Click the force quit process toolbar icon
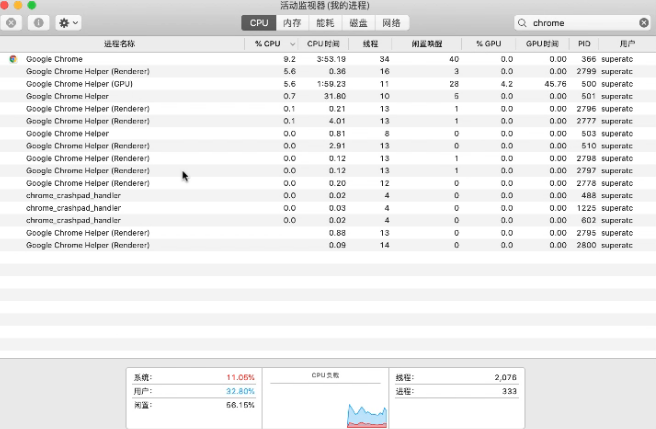 (11, 23)
